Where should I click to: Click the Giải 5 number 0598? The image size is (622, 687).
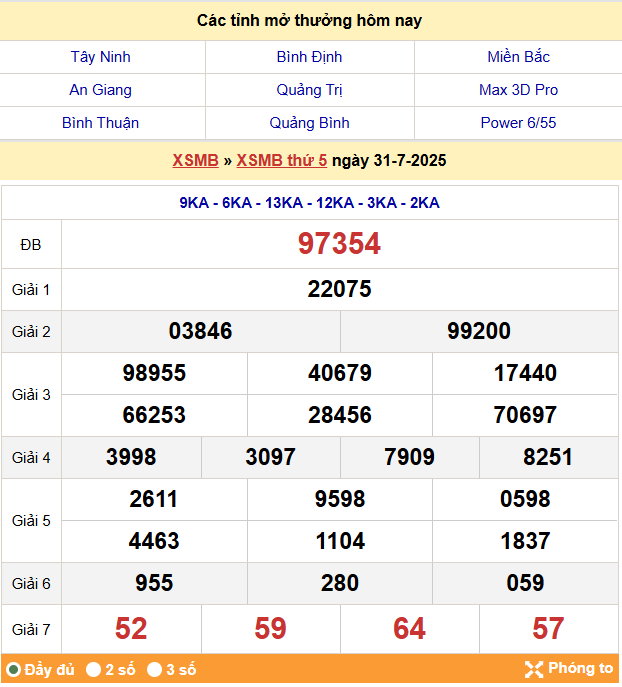(525, 499)
